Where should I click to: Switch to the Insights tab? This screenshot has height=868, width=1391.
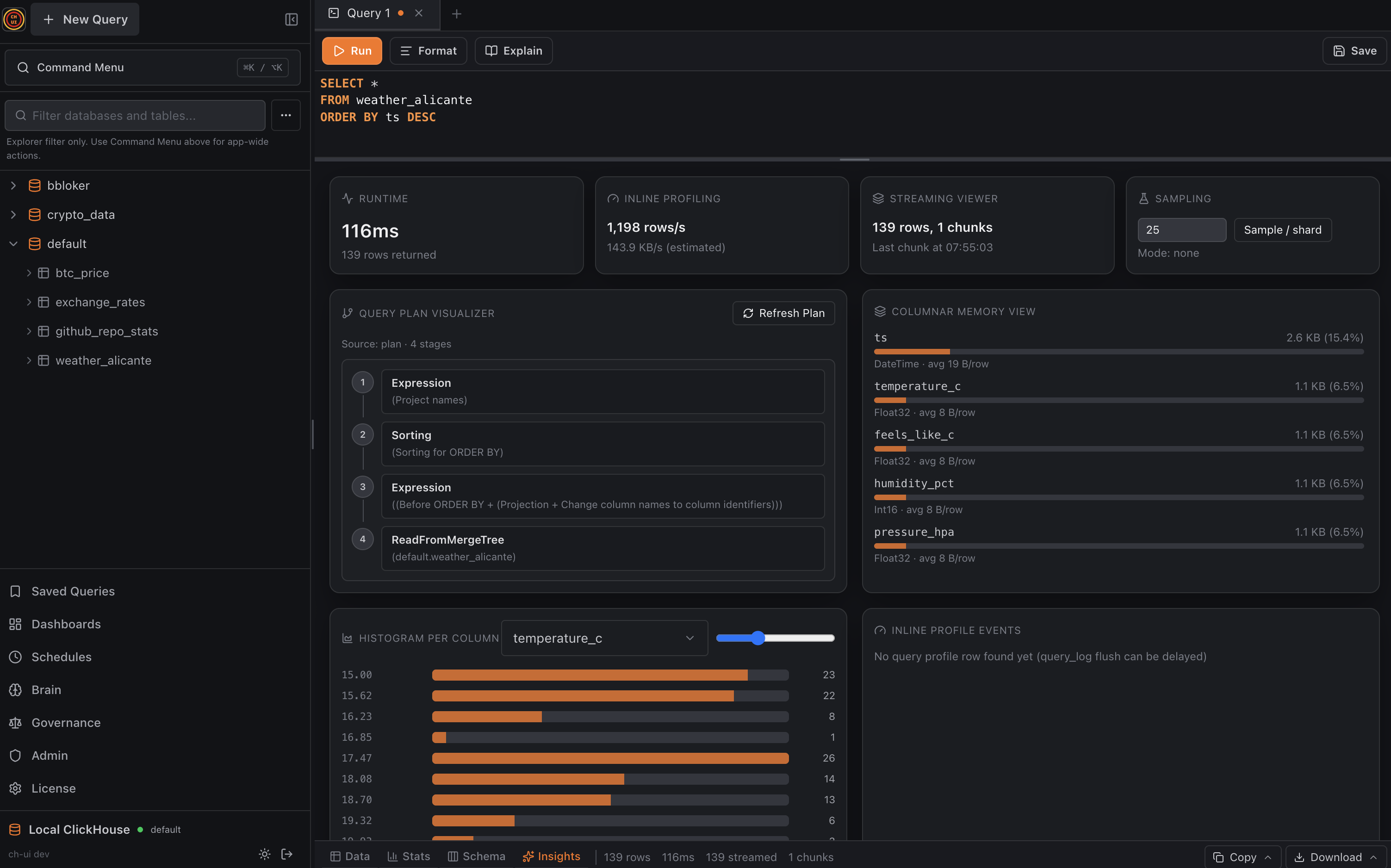point(551,856)
